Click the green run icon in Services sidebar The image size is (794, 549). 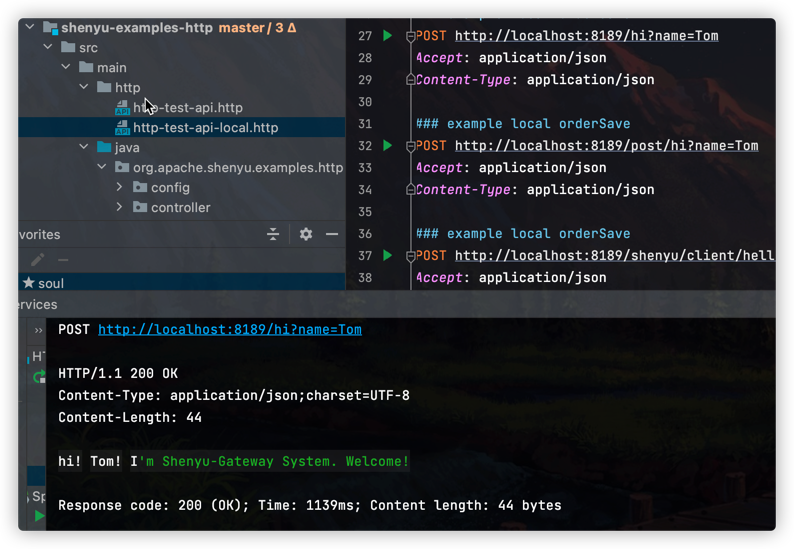click(x=39, y=516)
